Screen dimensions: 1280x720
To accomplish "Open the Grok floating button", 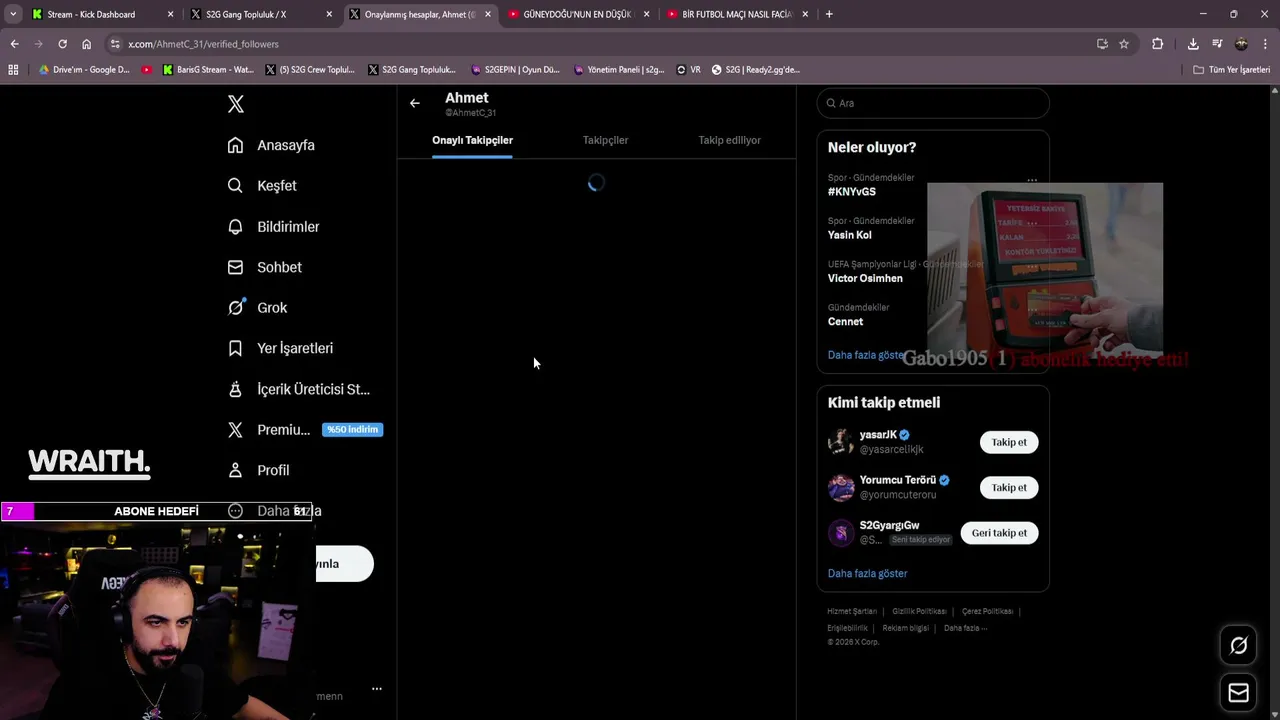I will [x=1238, y=646].
